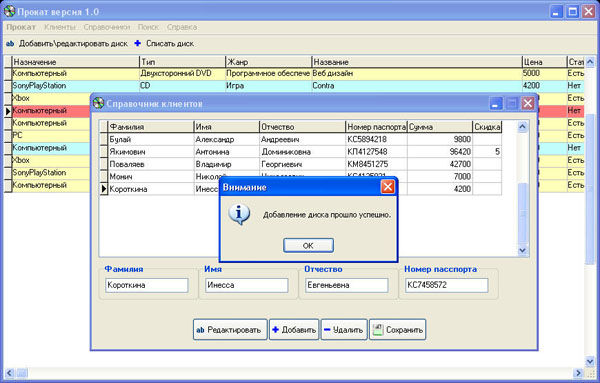Click the disc icon in Справочник клиентов title
Viewport: 600px width, 383px height.
(99, 103)
